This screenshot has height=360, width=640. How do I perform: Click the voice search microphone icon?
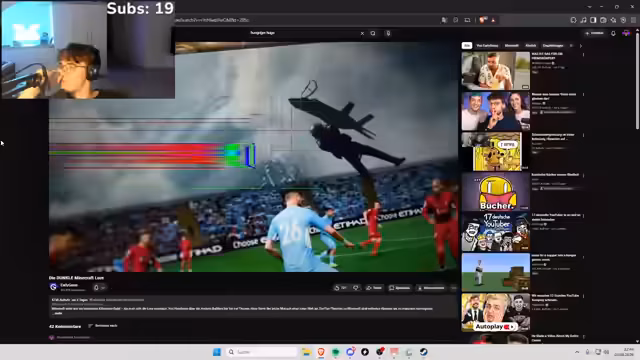pos(388,33)
